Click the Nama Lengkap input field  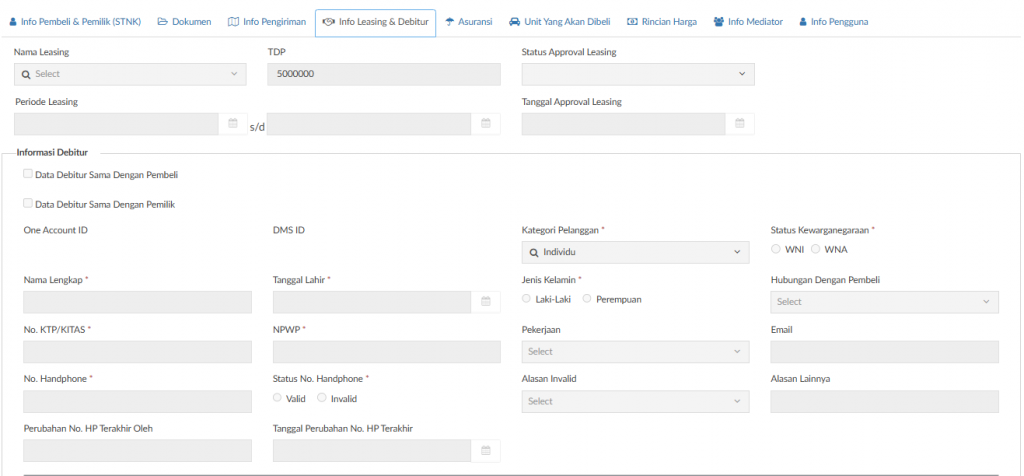pyautogui.click(x=137, y=301)
